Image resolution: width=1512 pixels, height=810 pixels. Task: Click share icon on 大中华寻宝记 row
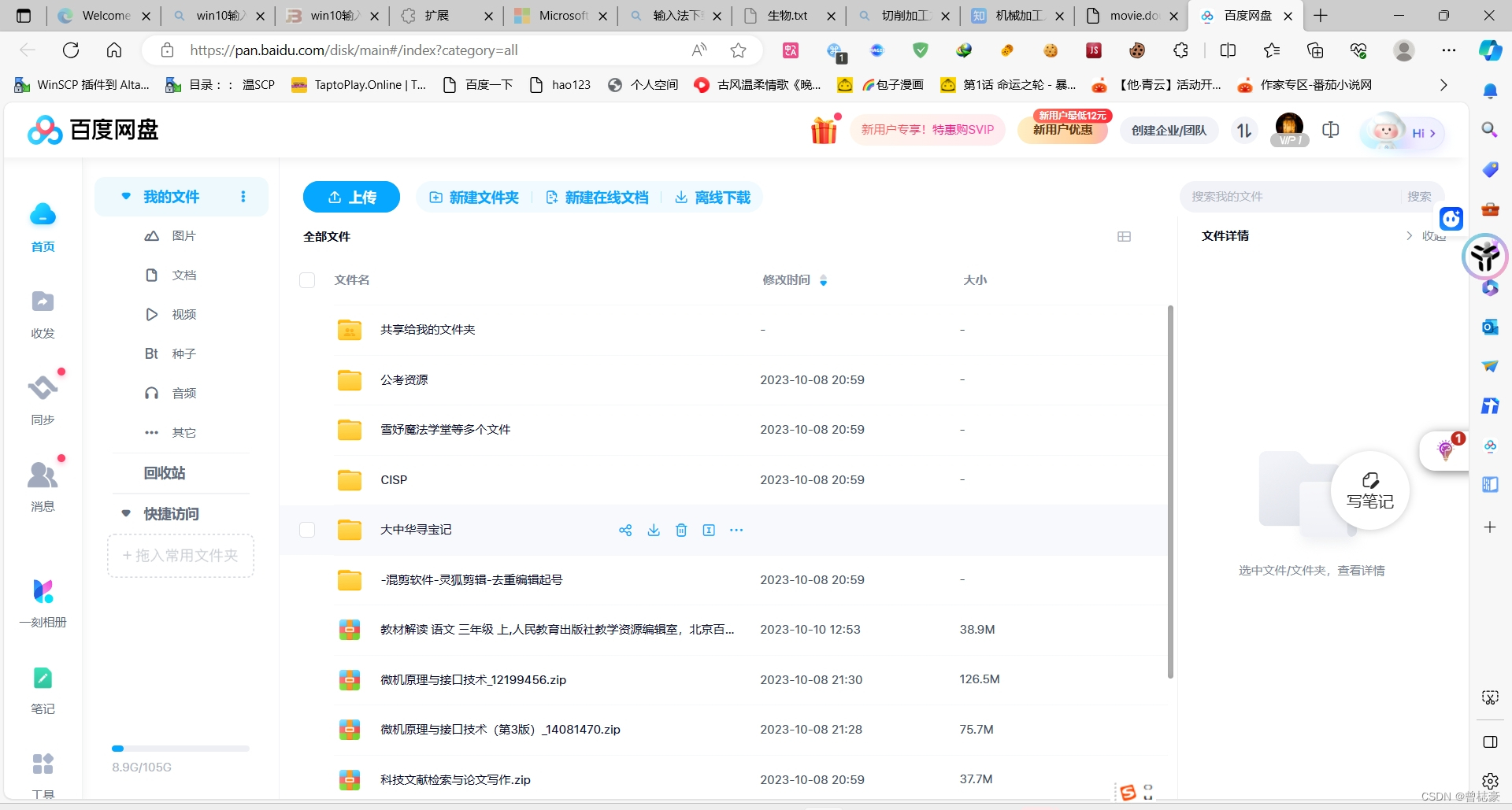pos(625,530)
